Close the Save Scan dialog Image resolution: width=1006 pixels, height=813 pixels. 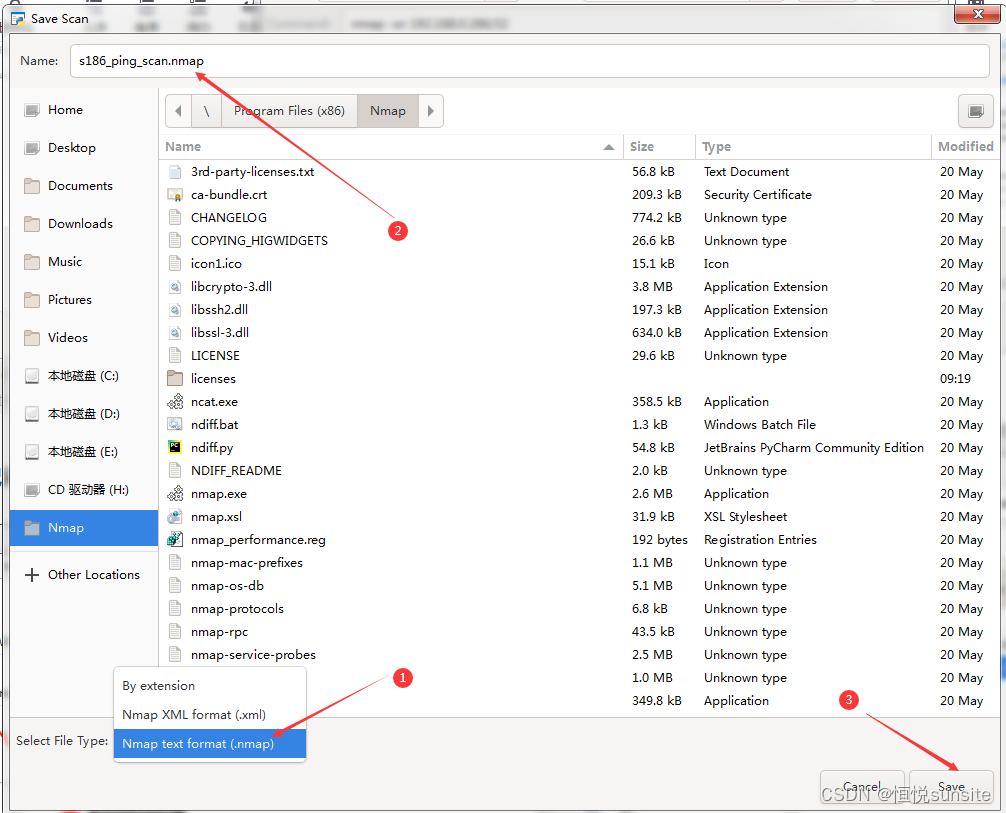tap(977, 13)
